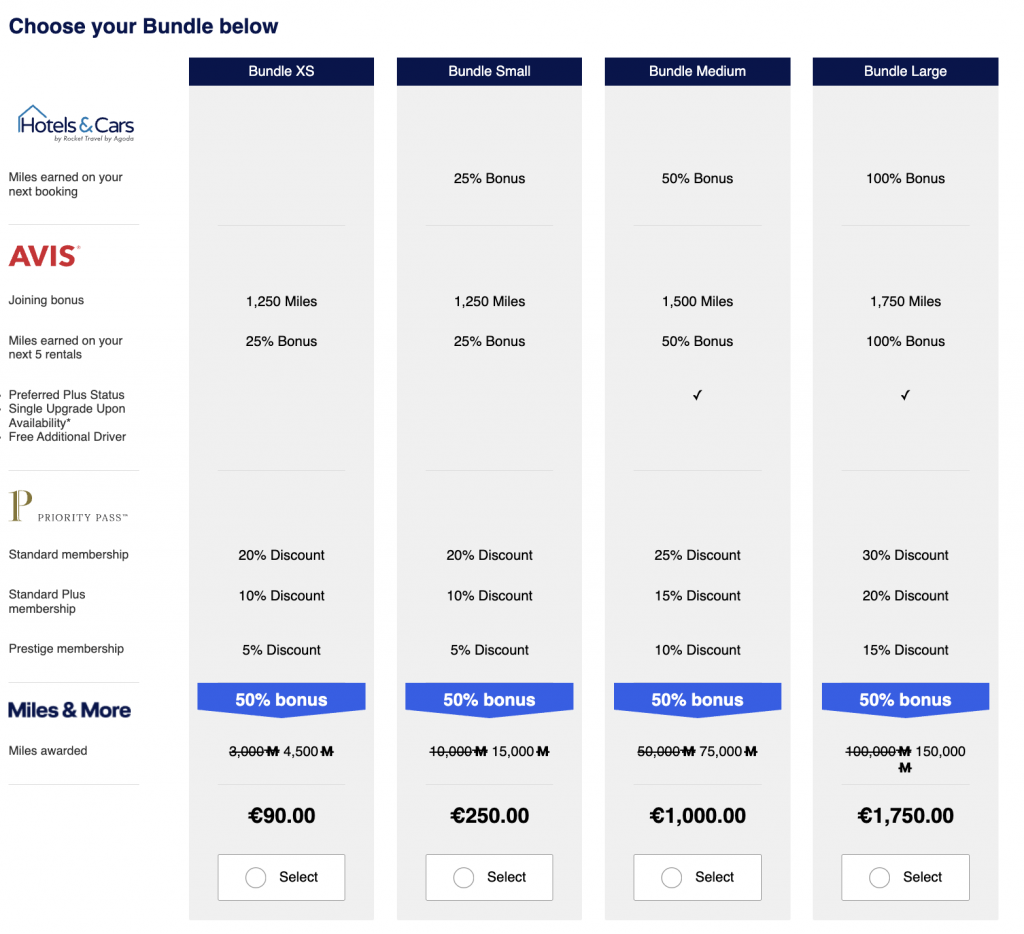The height and width of the screenshot is (934, 1024).
Task: Click the Hotels & Cars logo
Action: pos(75,122)
